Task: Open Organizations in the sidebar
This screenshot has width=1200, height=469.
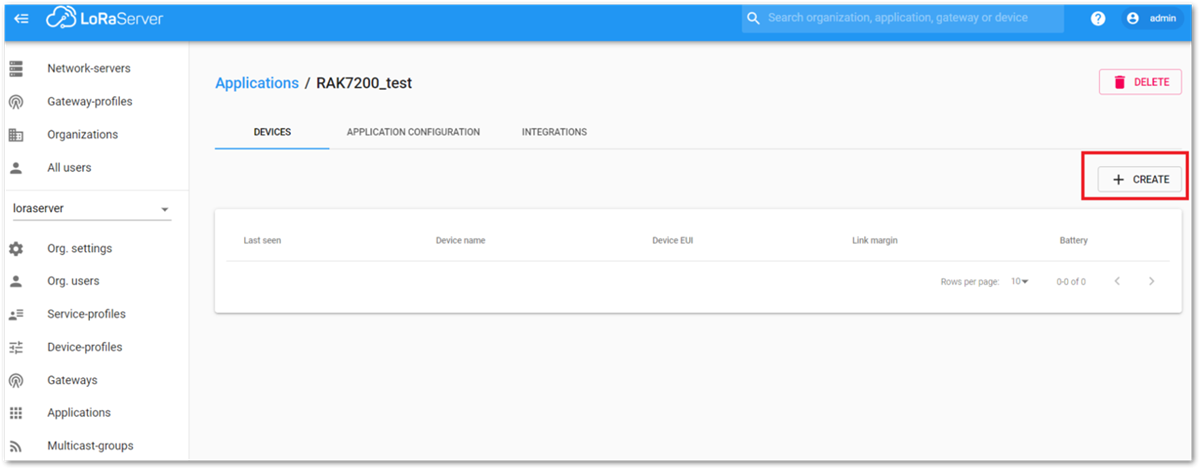Action: point(83,135)
